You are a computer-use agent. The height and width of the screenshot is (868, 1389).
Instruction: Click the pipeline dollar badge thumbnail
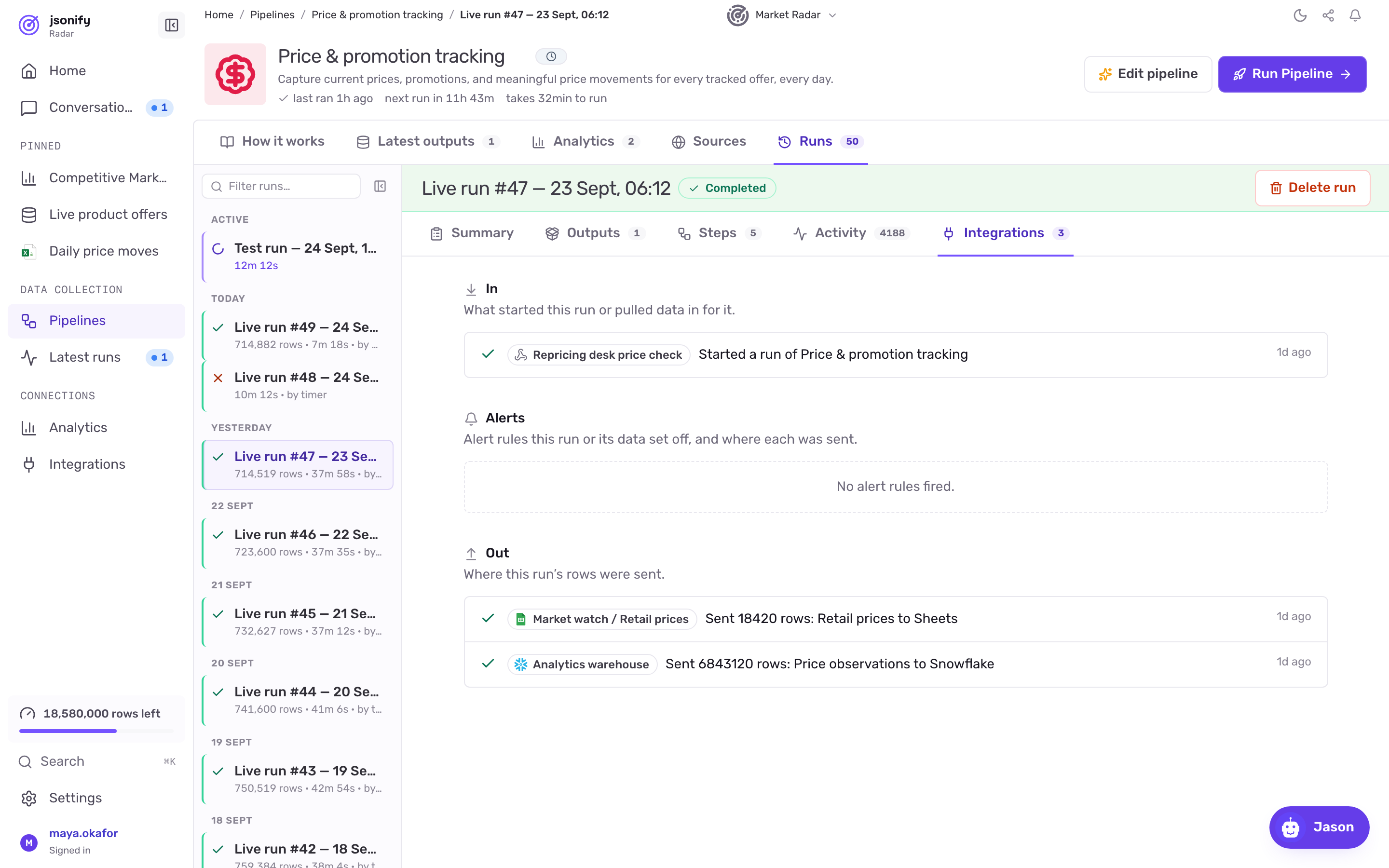pyautogui.click(x=235, y=74)
